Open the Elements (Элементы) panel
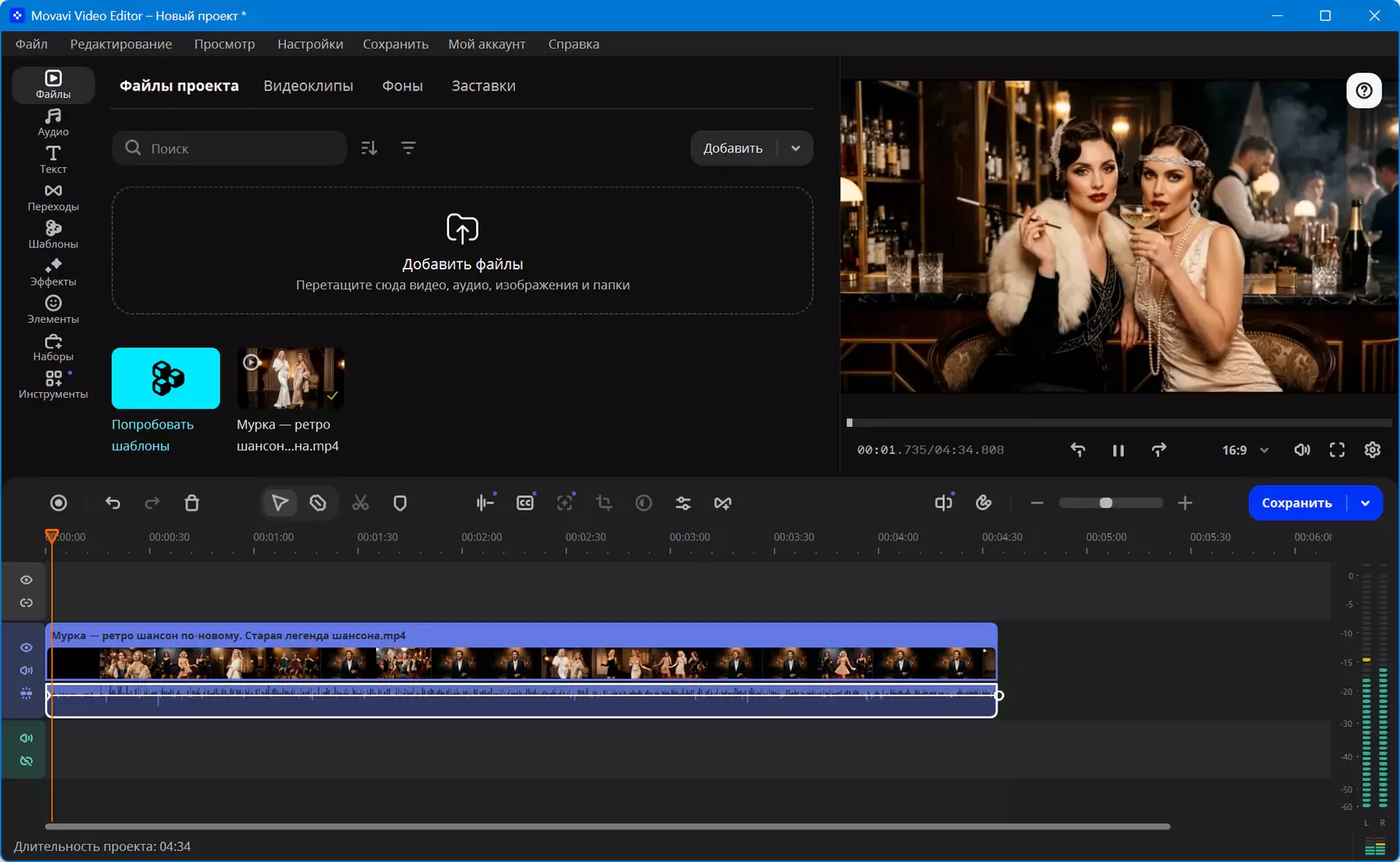1400x862 pixels. click(x=52, y=309)
